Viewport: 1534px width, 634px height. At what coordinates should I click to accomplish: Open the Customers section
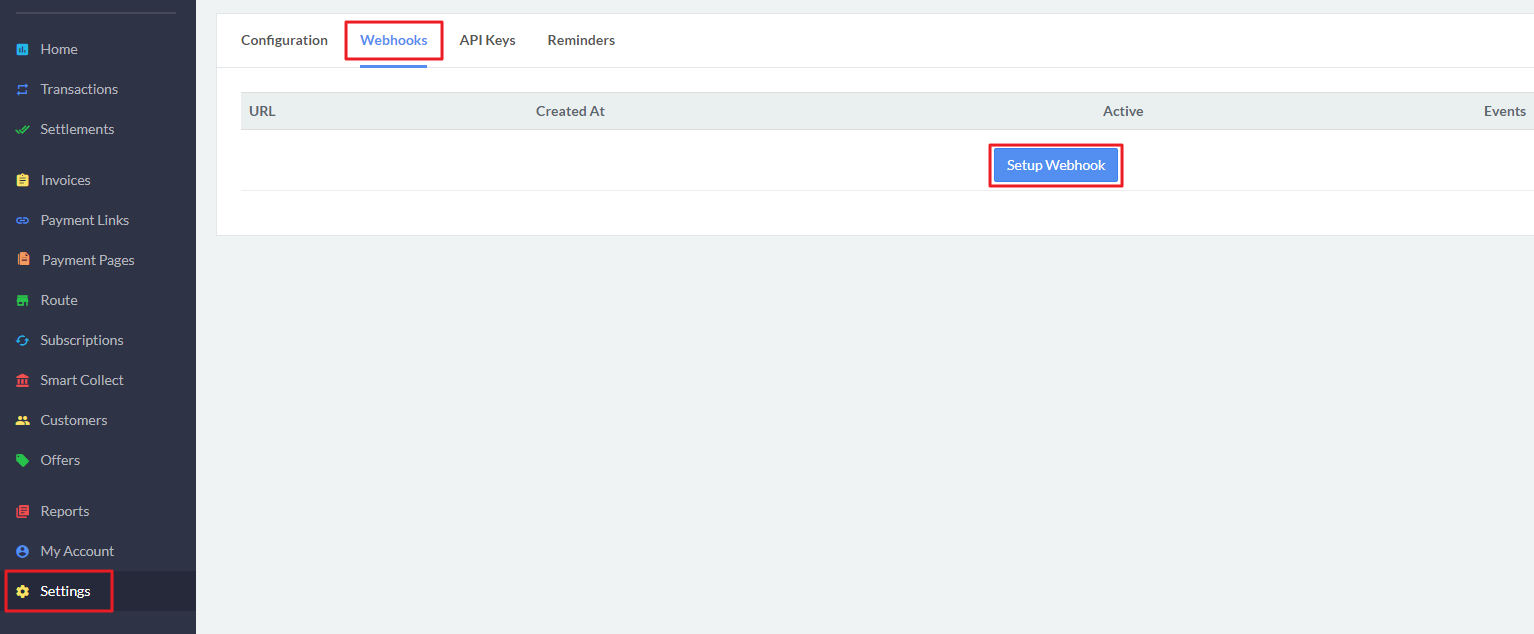tap(74, 420)
